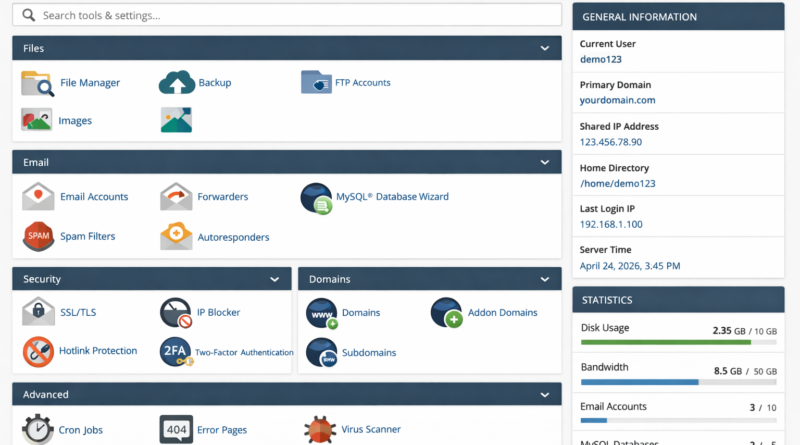Open the Addon Domains globe icon

click(447, 313)
